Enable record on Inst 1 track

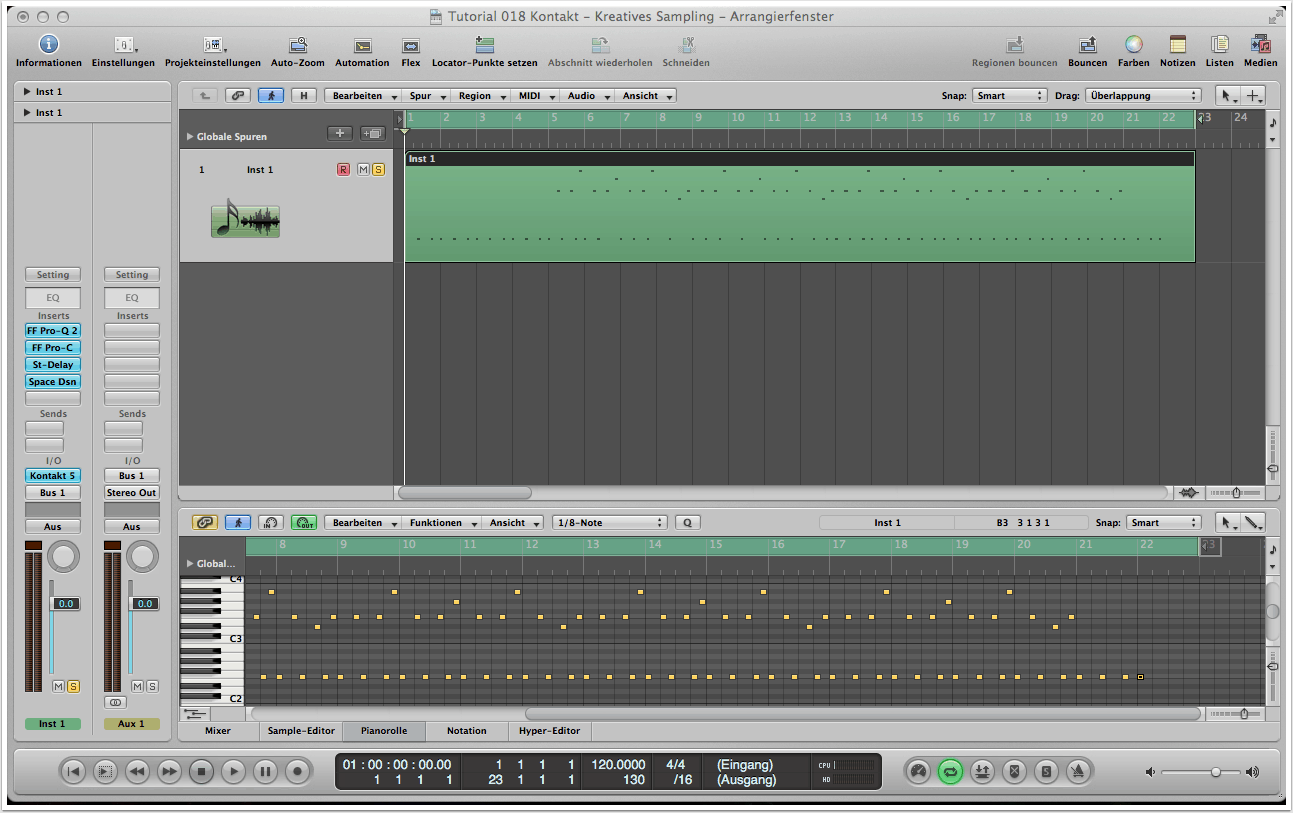(x=343, y=170)
